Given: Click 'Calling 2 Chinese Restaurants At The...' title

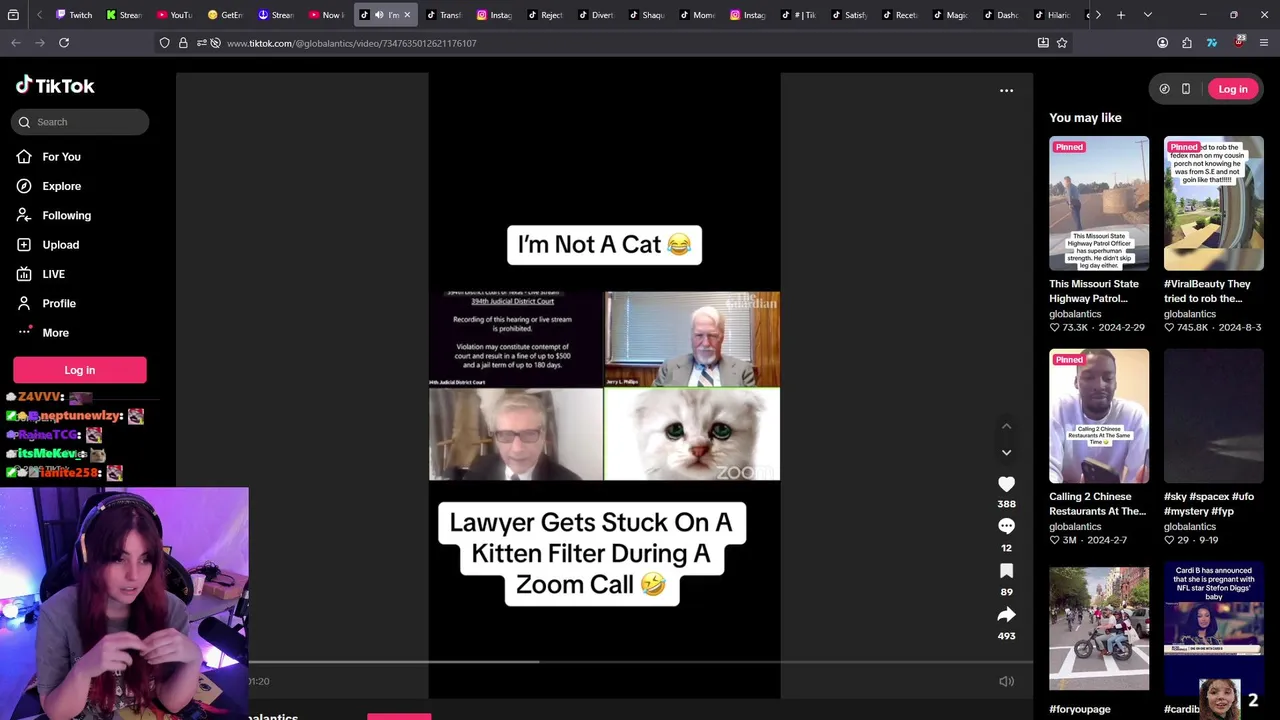Looking at the screenshot, I should point(1097,504).
